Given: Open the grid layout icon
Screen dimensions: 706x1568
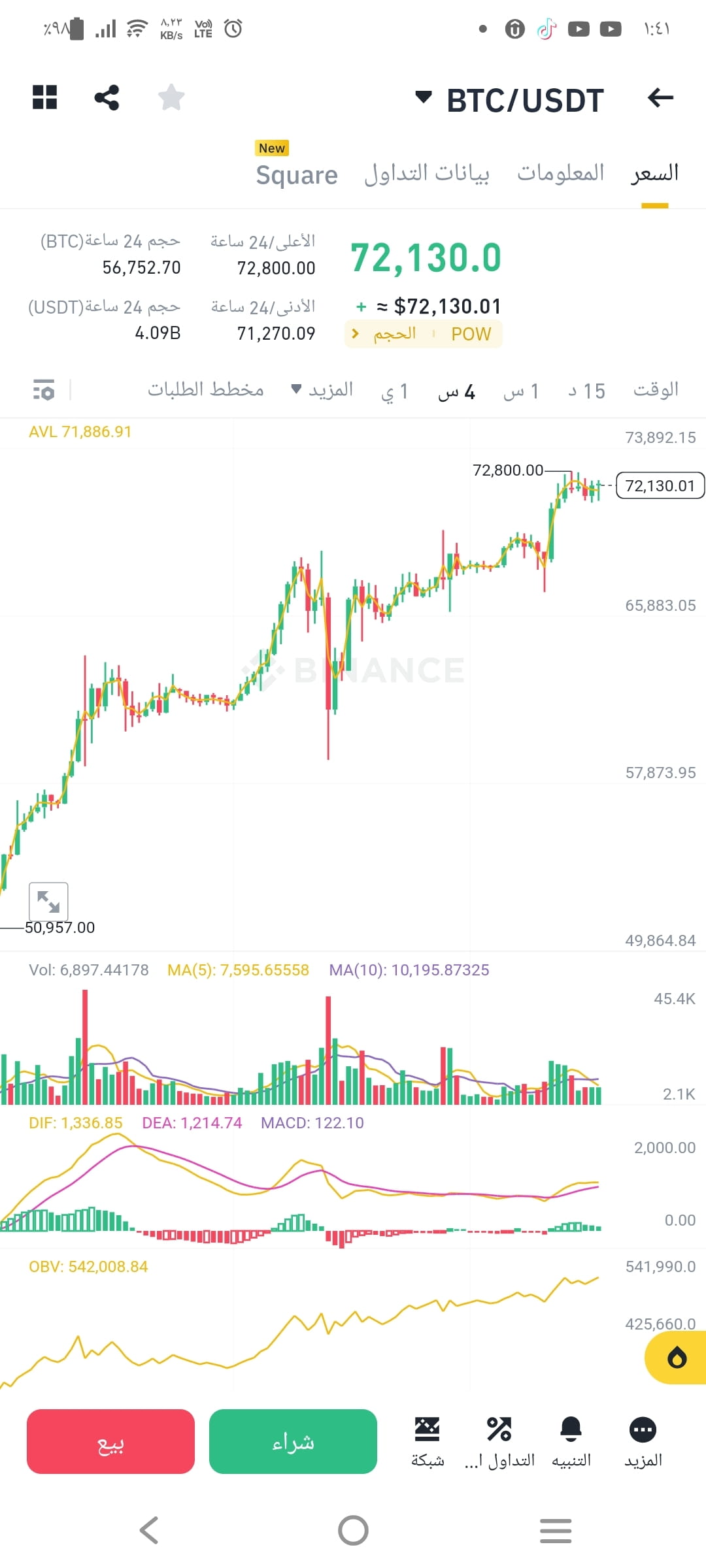Looking at the screenshot, I should point(45,97).
